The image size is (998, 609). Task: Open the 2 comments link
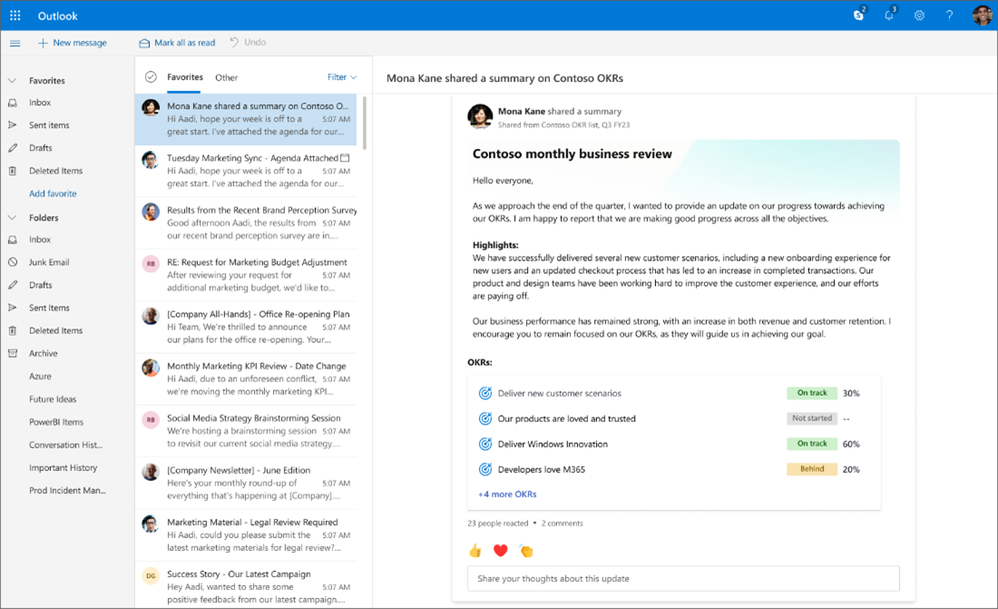coord(562,523)
